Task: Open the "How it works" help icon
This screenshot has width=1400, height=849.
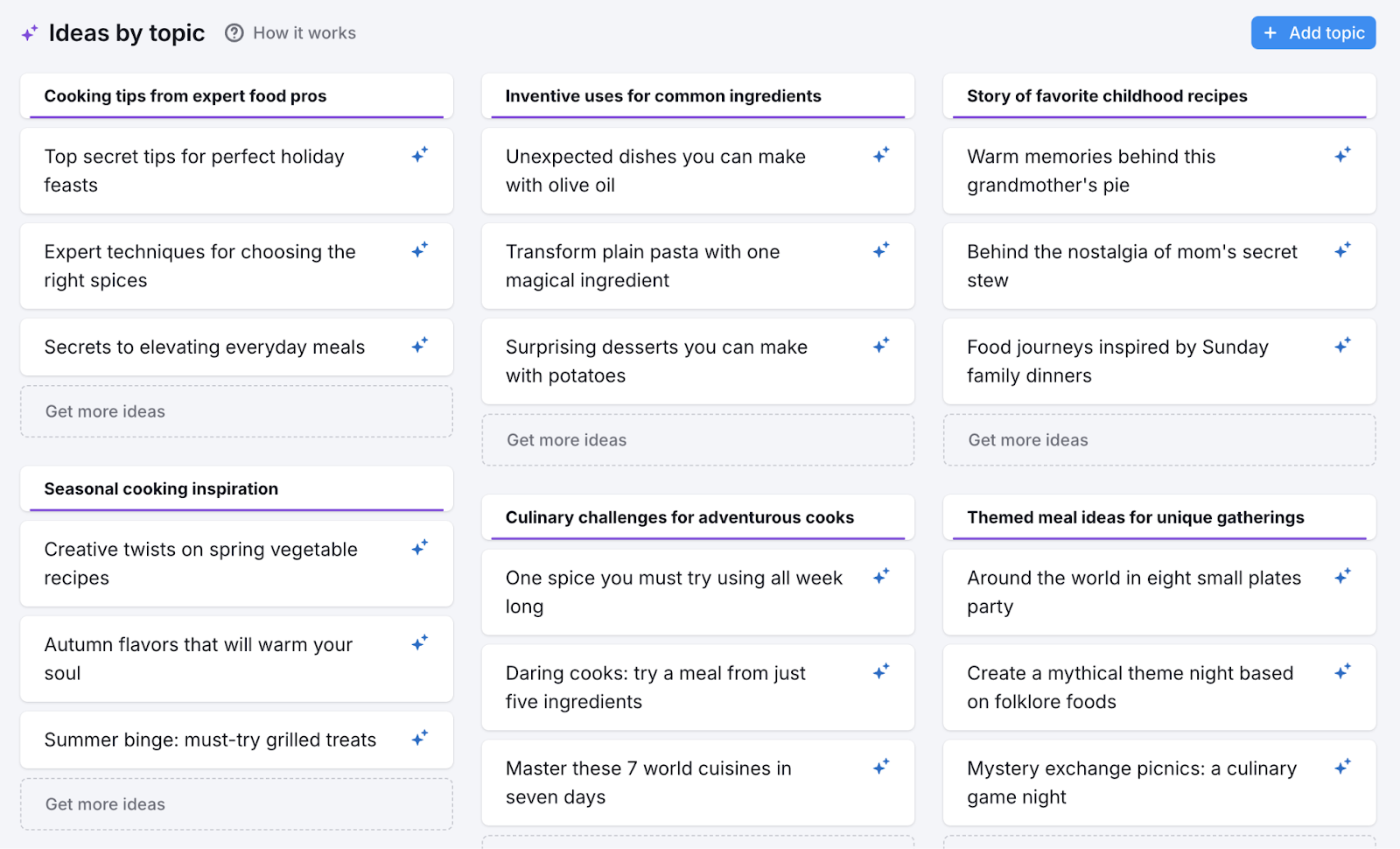Action: (234, 32)
